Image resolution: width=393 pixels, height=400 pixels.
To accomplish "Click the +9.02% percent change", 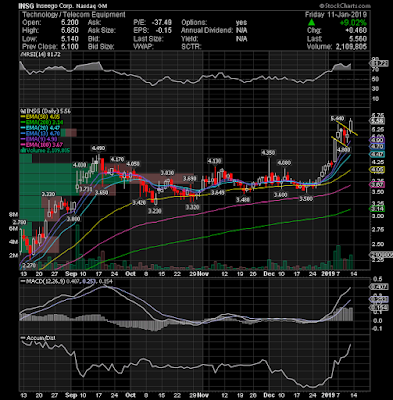I will (353, 23).
